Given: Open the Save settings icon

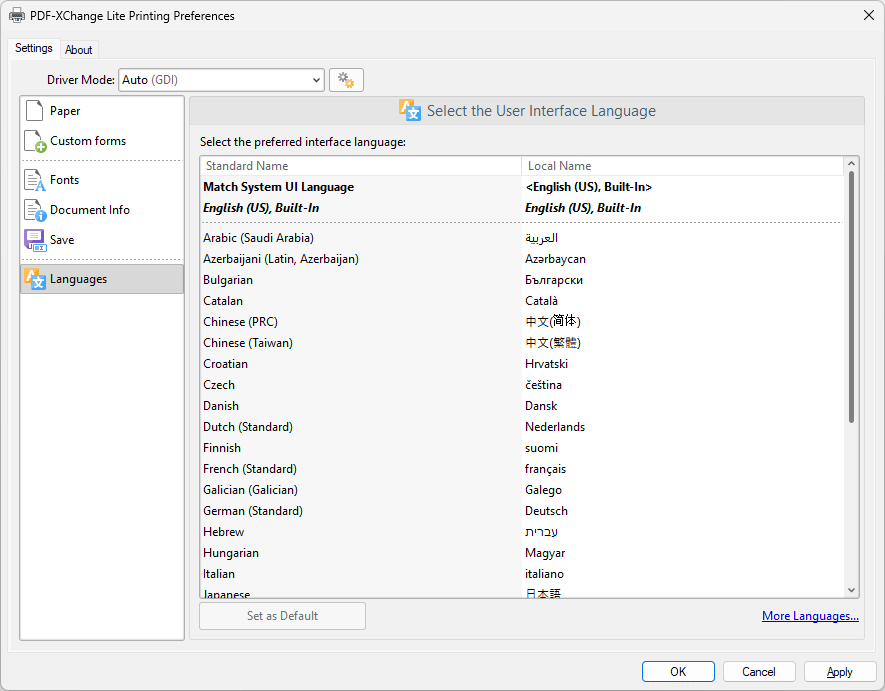Looking at the screenshot, I should (35, 240).
